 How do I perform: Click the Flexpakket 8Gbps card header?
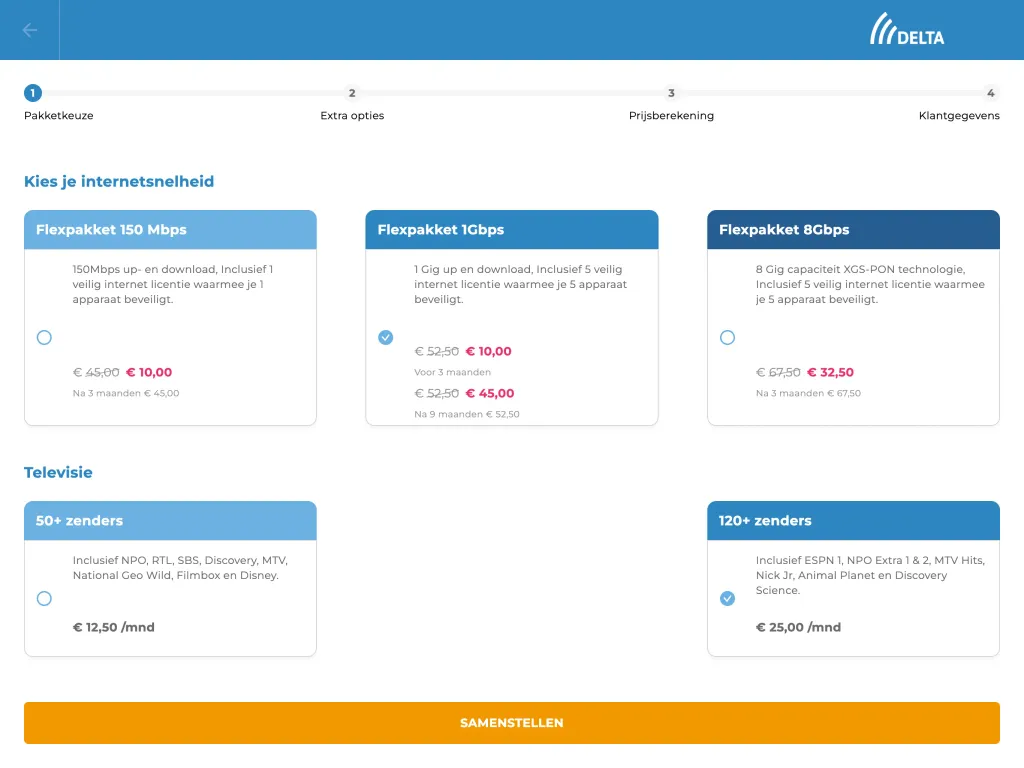pos(853,230)
